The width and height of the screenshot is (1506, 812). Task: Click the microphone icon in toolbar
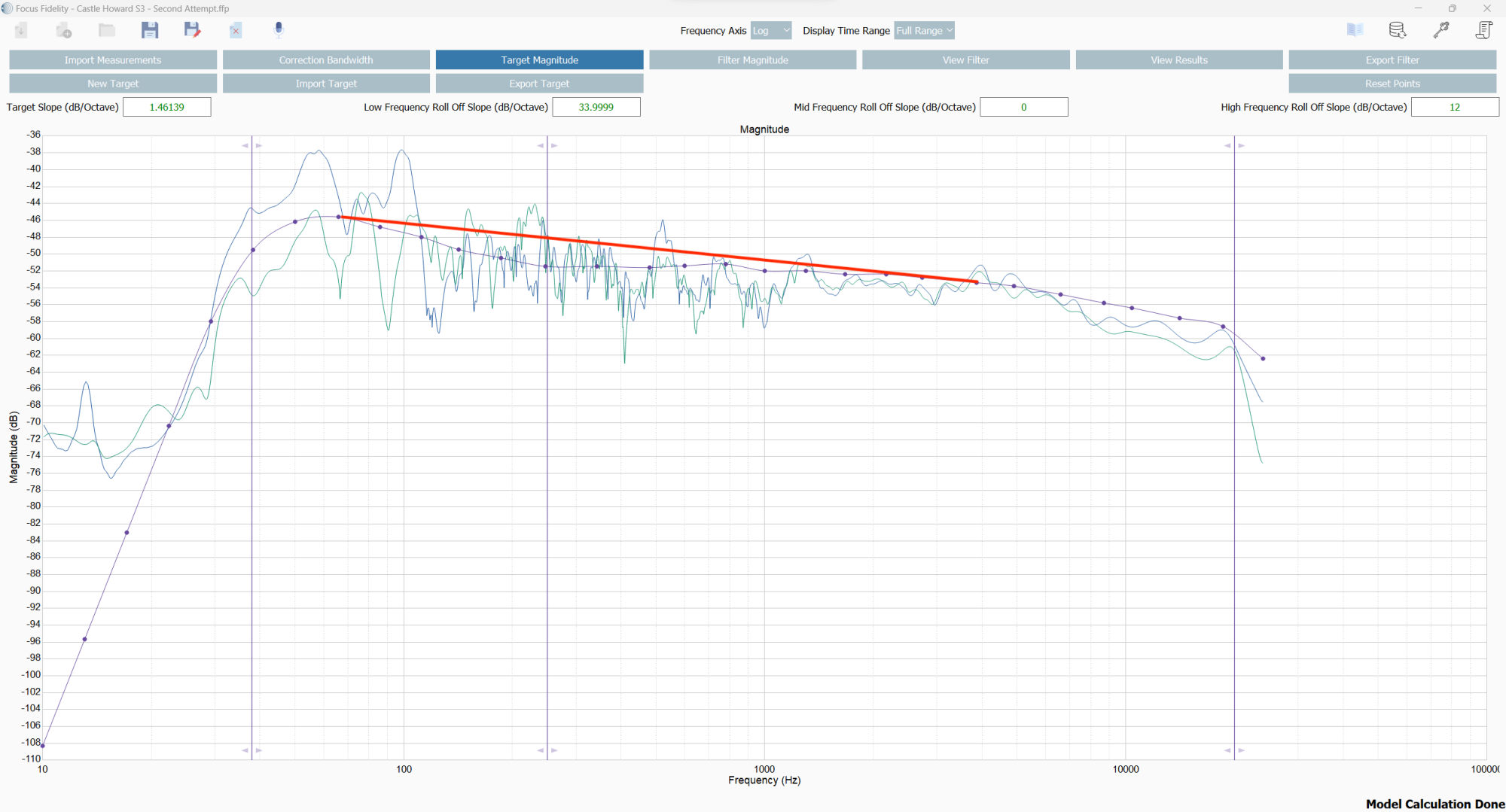279,30
